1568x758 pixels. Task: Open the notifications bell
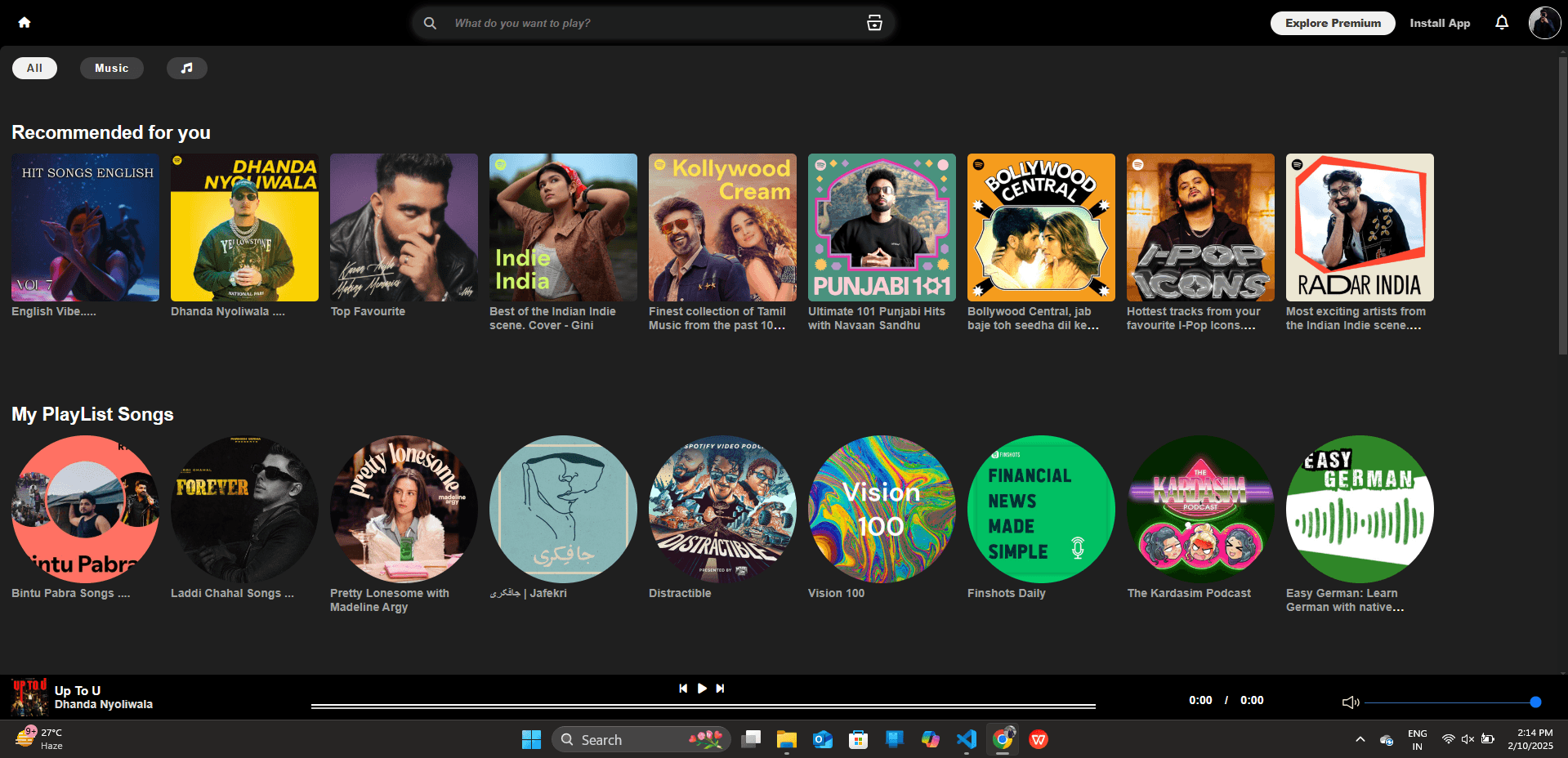pos(1502,22)
